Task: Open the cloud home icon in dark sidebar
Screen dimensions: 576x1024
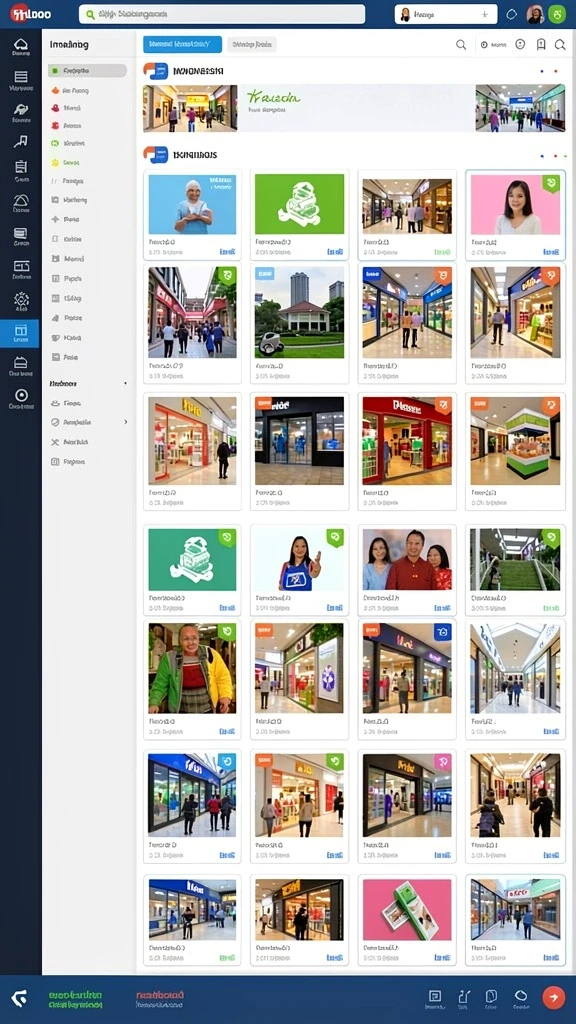Action: (21, 45)
